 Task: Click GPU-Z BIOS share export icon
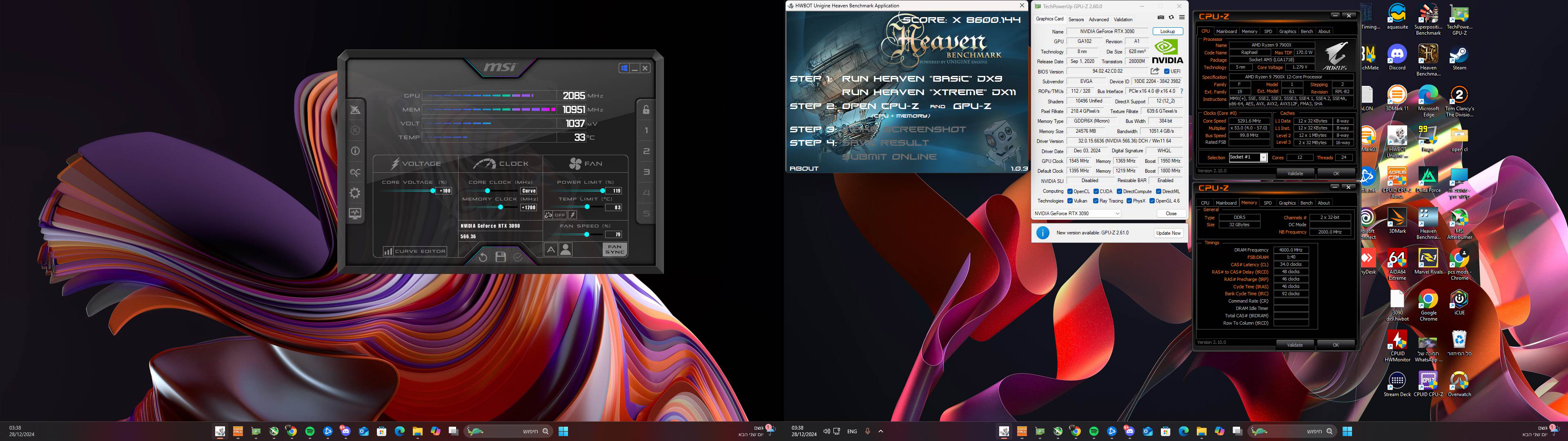1155,71
